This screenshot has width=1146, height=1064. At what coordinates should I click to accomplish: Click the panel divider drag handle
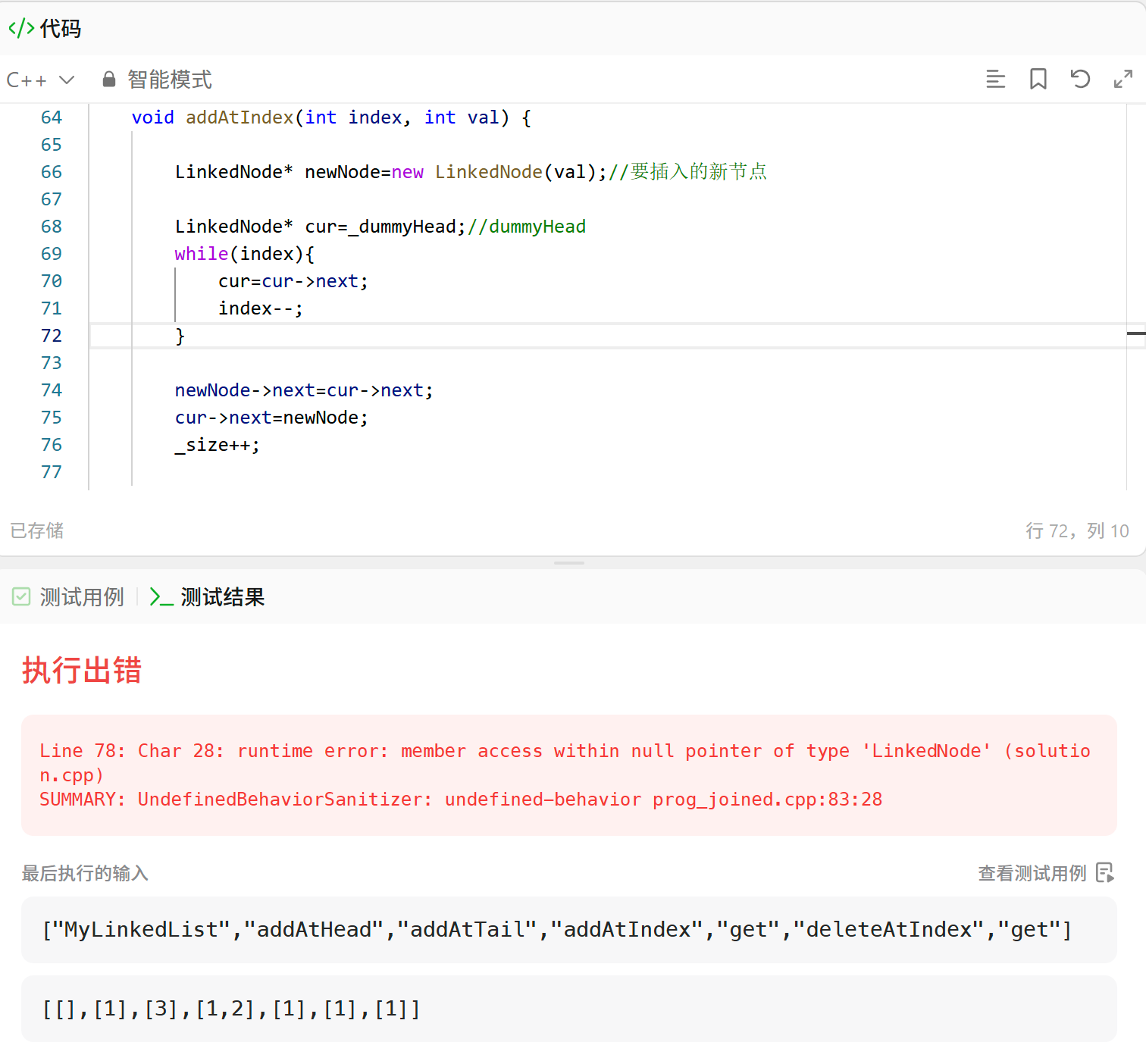(x=569, y=563)
